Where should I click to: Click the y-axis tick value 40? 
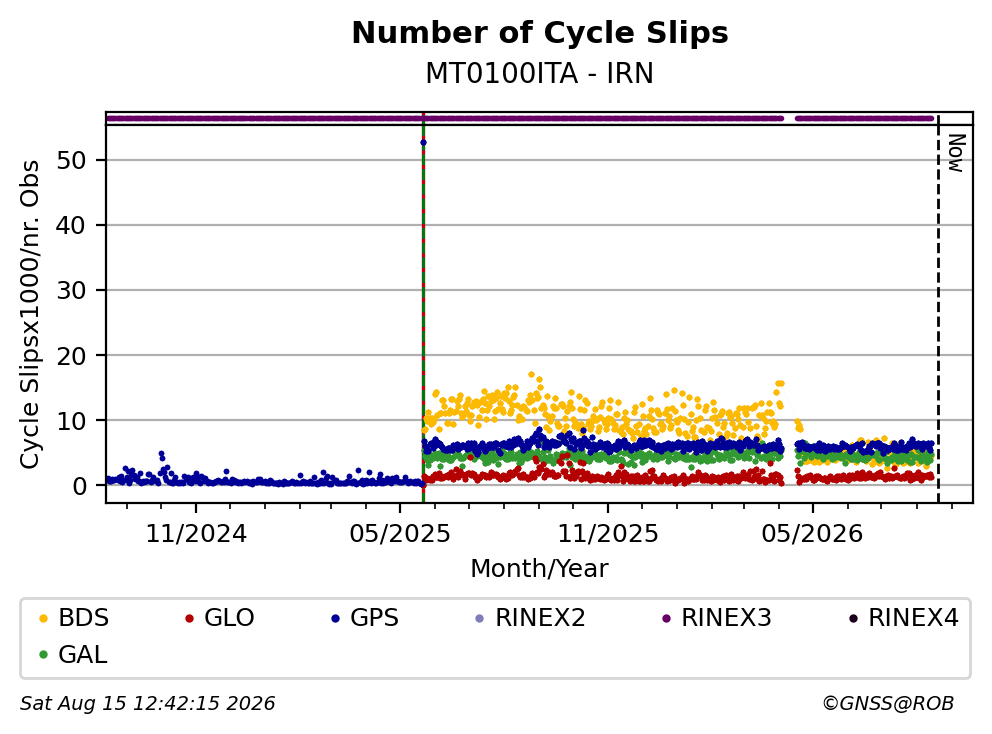71,225
